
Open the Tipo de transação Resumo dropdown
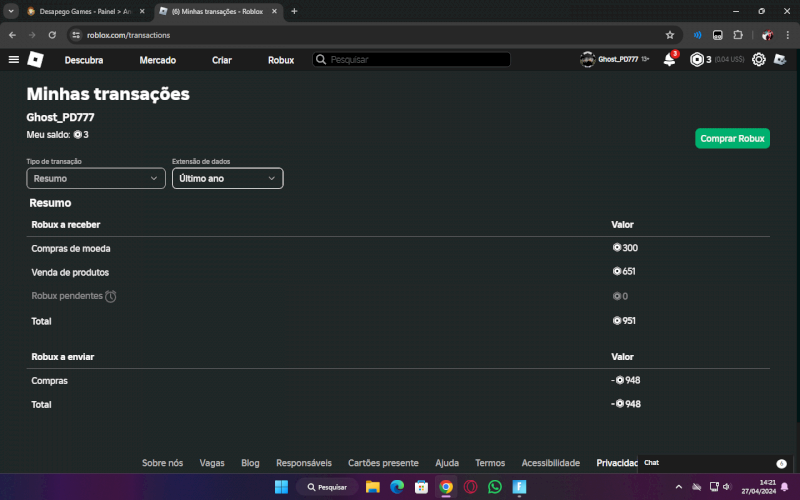pyautogui.click(x=96, y=179)
